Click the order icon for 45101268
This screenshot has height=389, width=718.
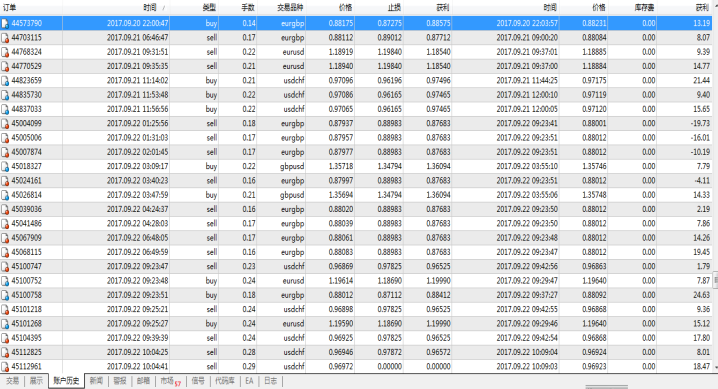tap(5, 324)
